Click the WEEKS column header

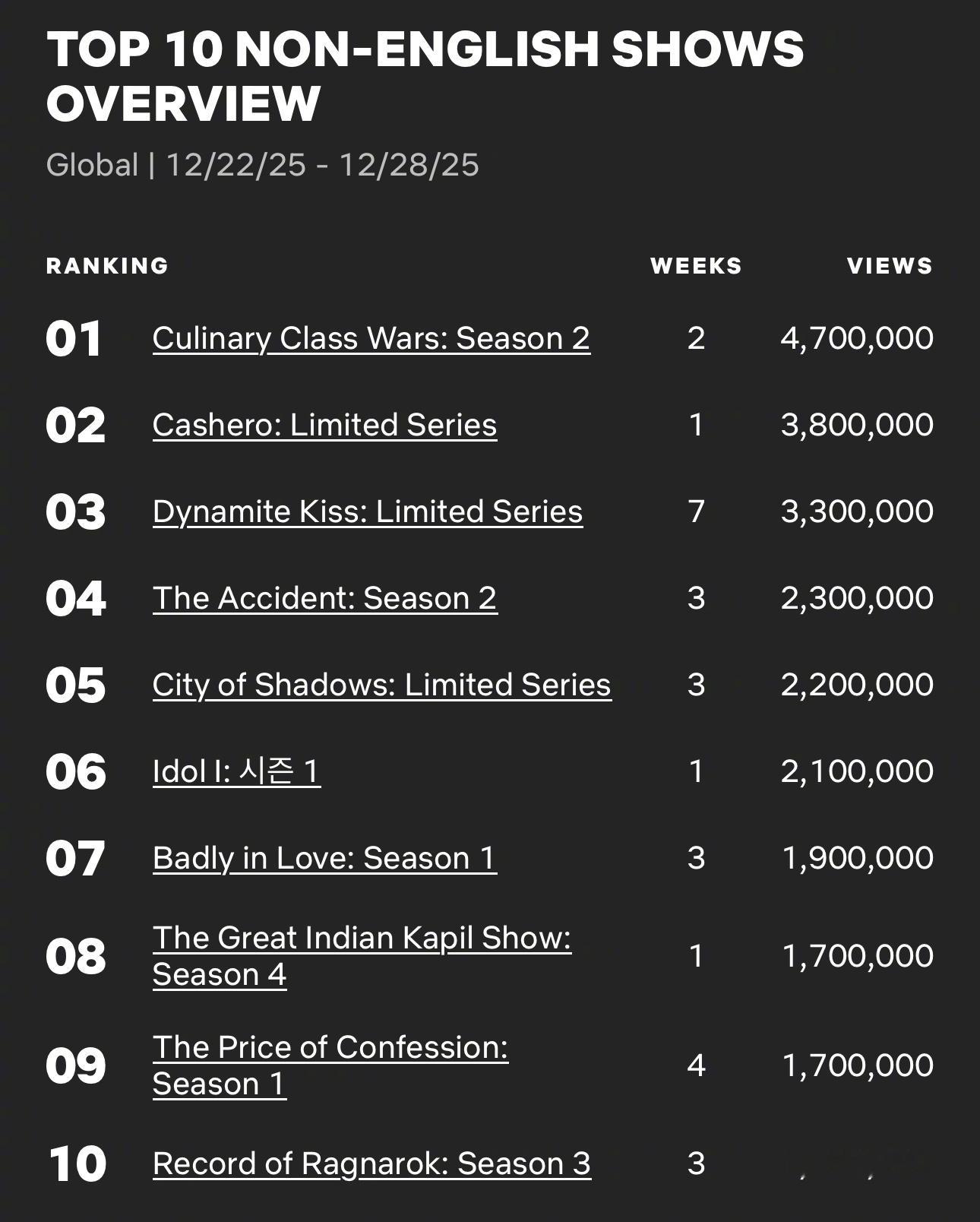[696, 266]
